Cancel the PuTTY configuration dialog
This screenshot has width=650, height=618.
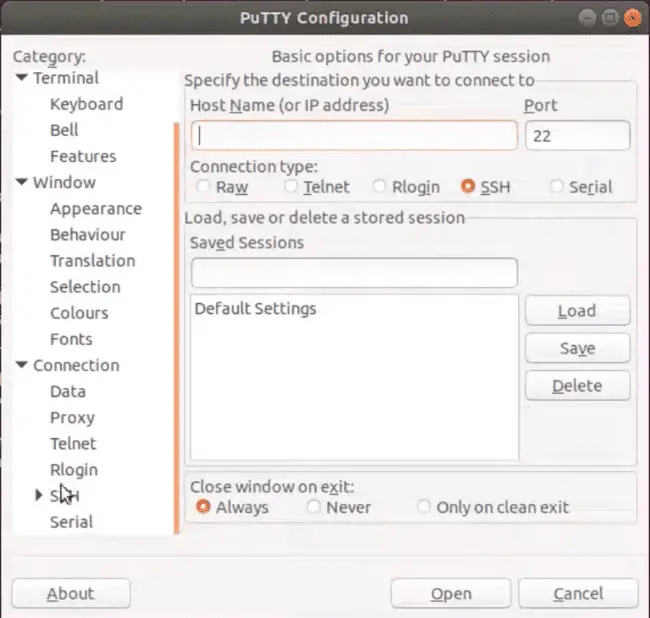pos(578,594)
